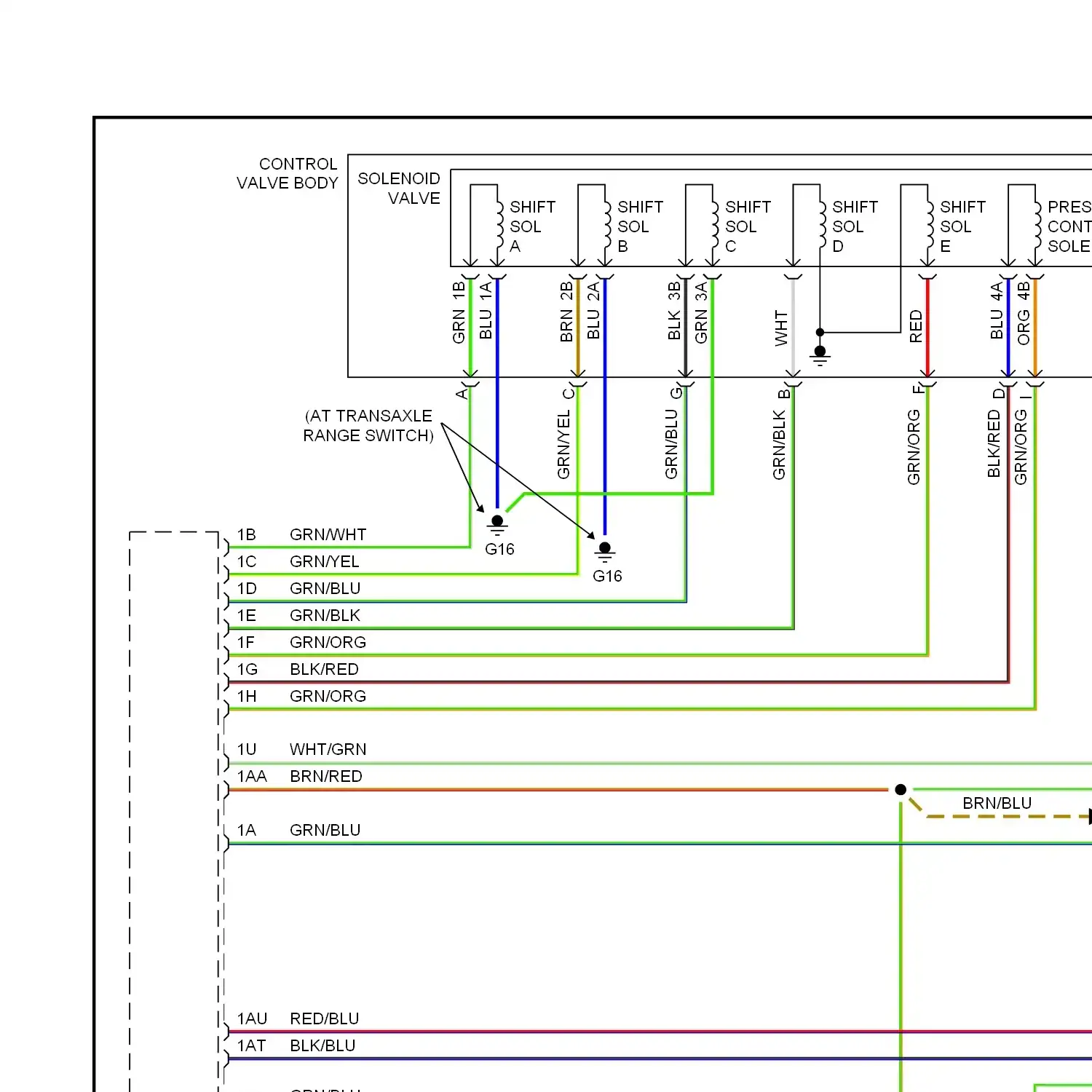Click "WHT/GRN" in the 1U row
This screenshot has width=1092, height=1092.
328,750
